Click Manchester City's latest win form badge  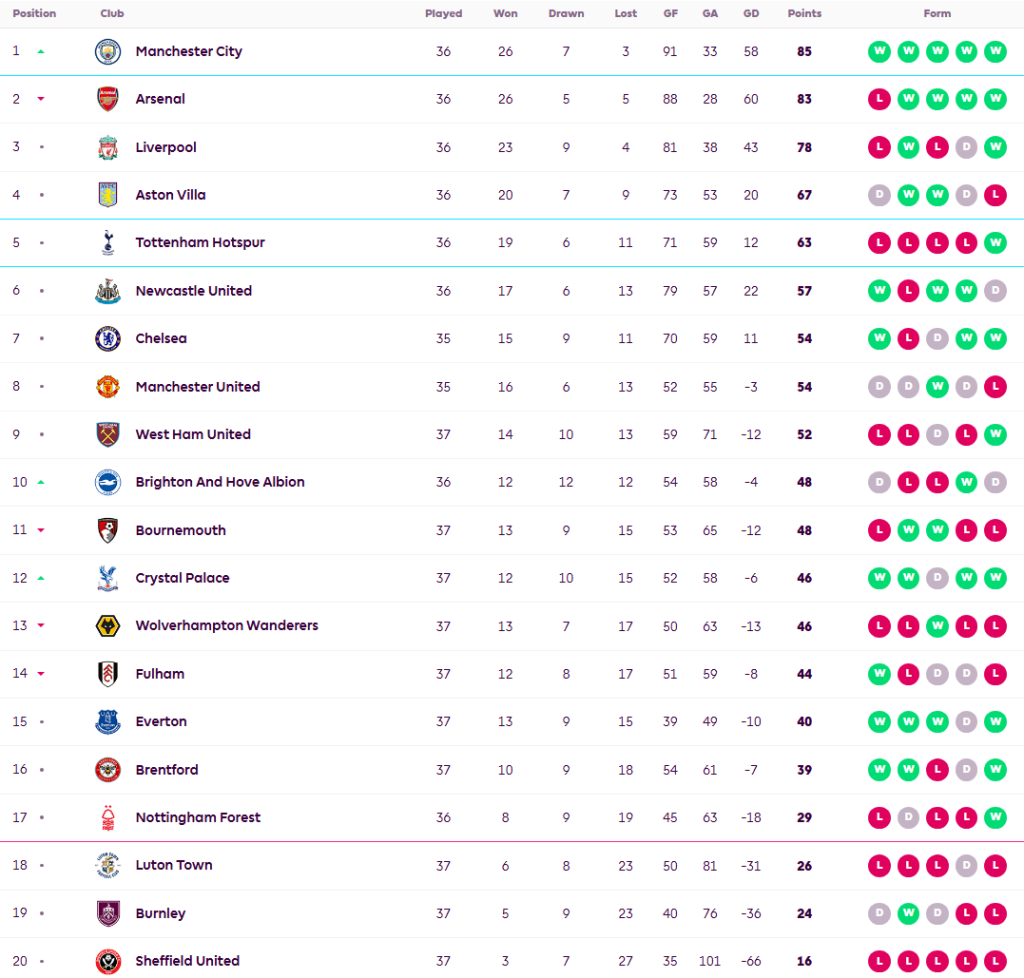[x=995, y=52]
